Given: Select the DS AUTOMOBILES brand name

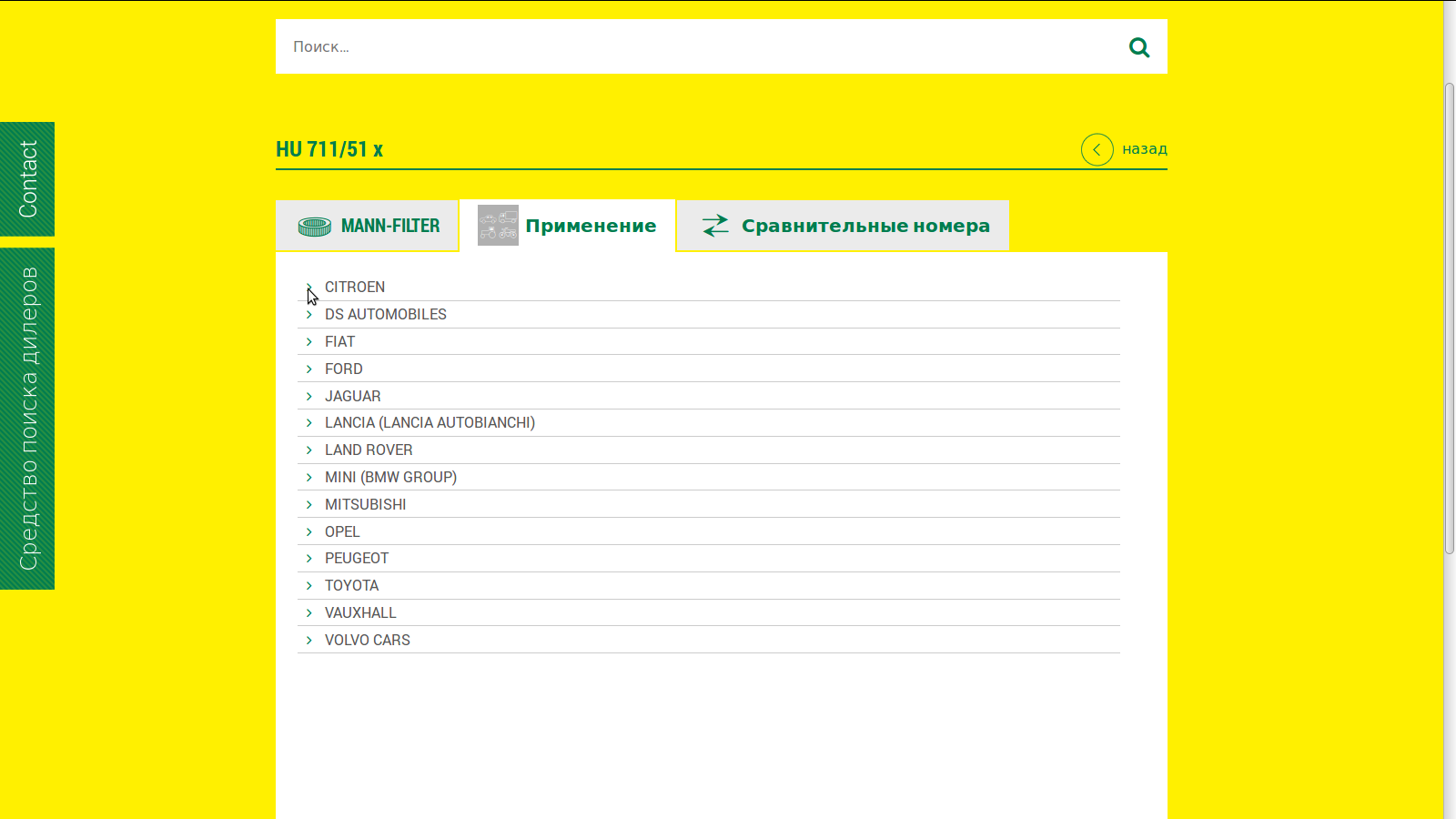Looking at the screenshot, I should click(x=386, y=315).
